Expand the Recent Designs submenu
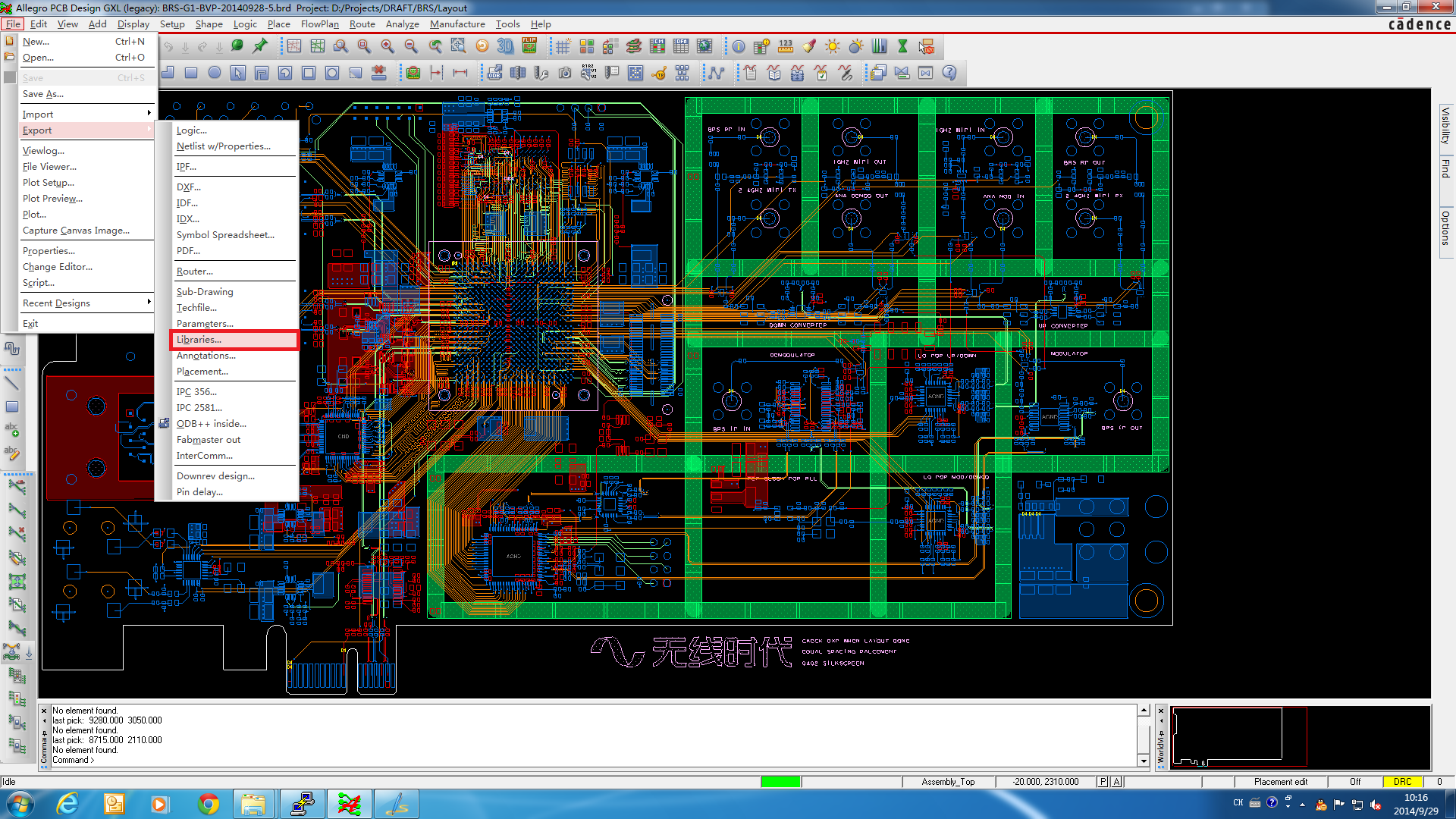Screen dimensions: 1456x819 [86, 303]
